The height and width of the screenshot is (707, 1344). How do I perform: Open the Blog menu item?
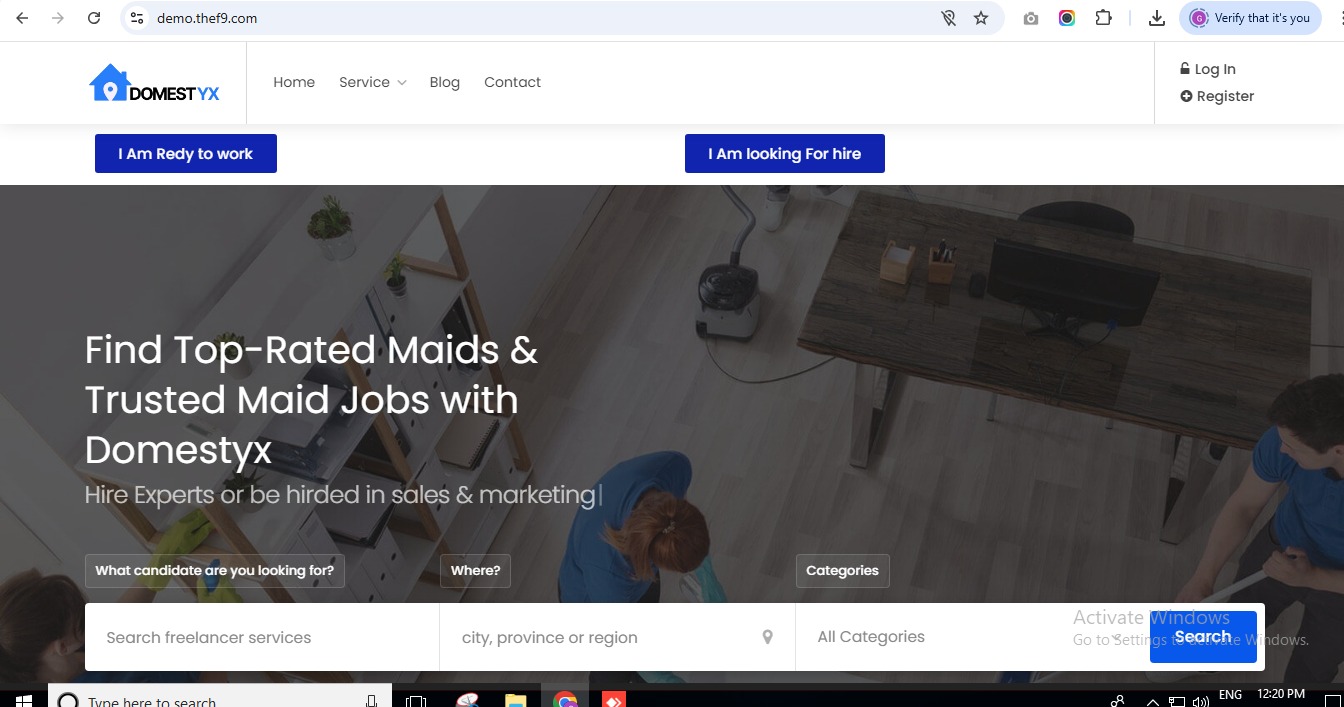point(444,82)
